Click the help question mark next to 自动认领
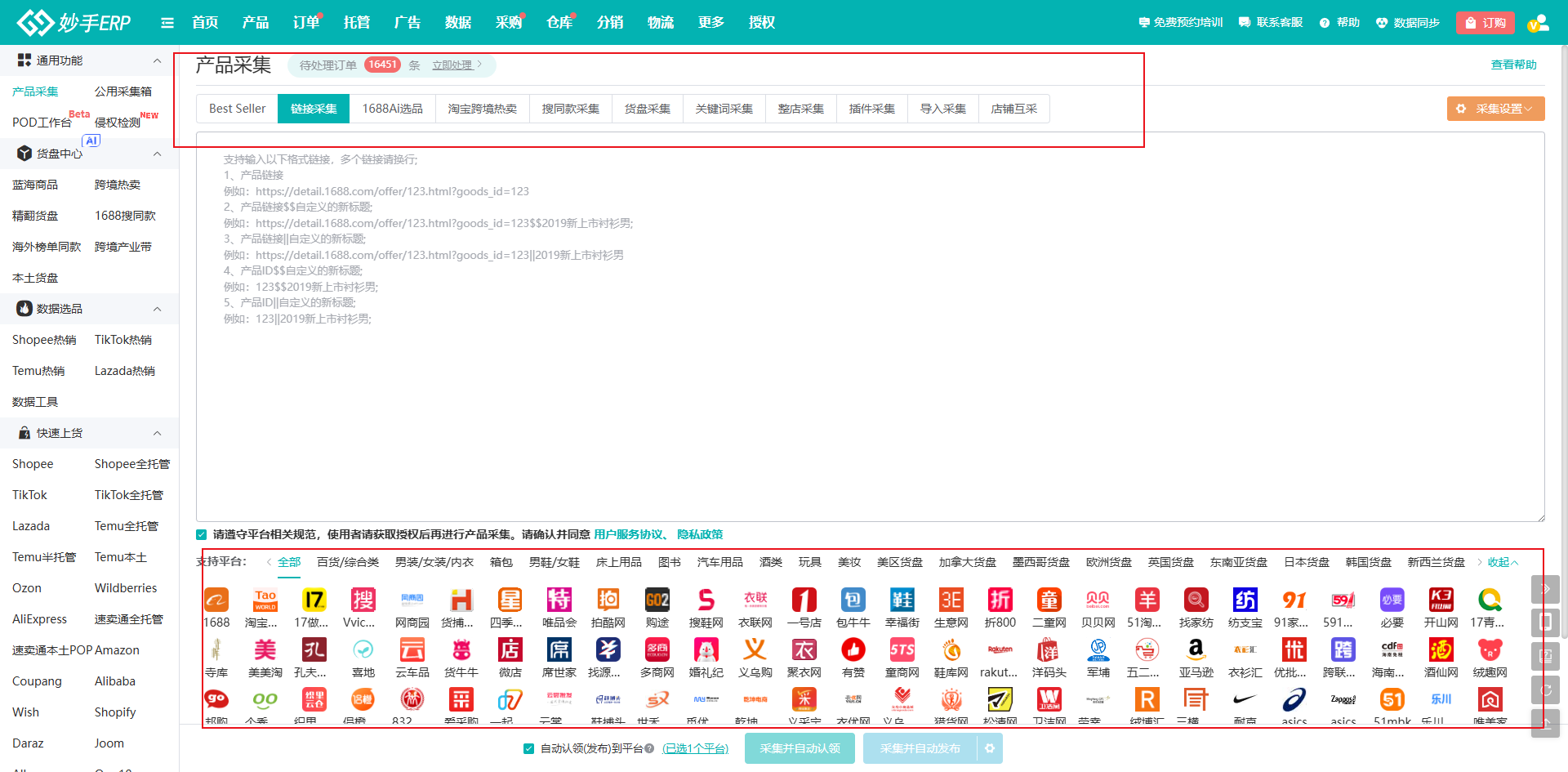Image resolution: width=1568 pixels, height=772 pixels. tap(649, 748)
